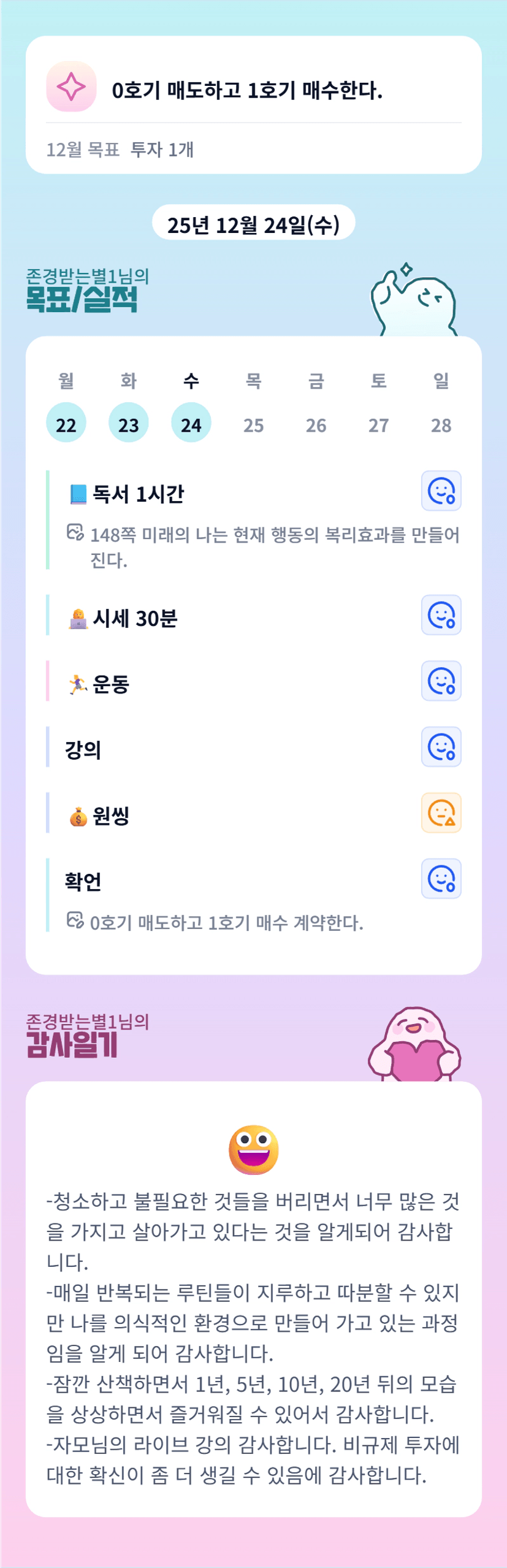Click the gratitude diary text entry
This screenshot has width=507, height=1568.
pyautogui.click(x=253, y=1337)
